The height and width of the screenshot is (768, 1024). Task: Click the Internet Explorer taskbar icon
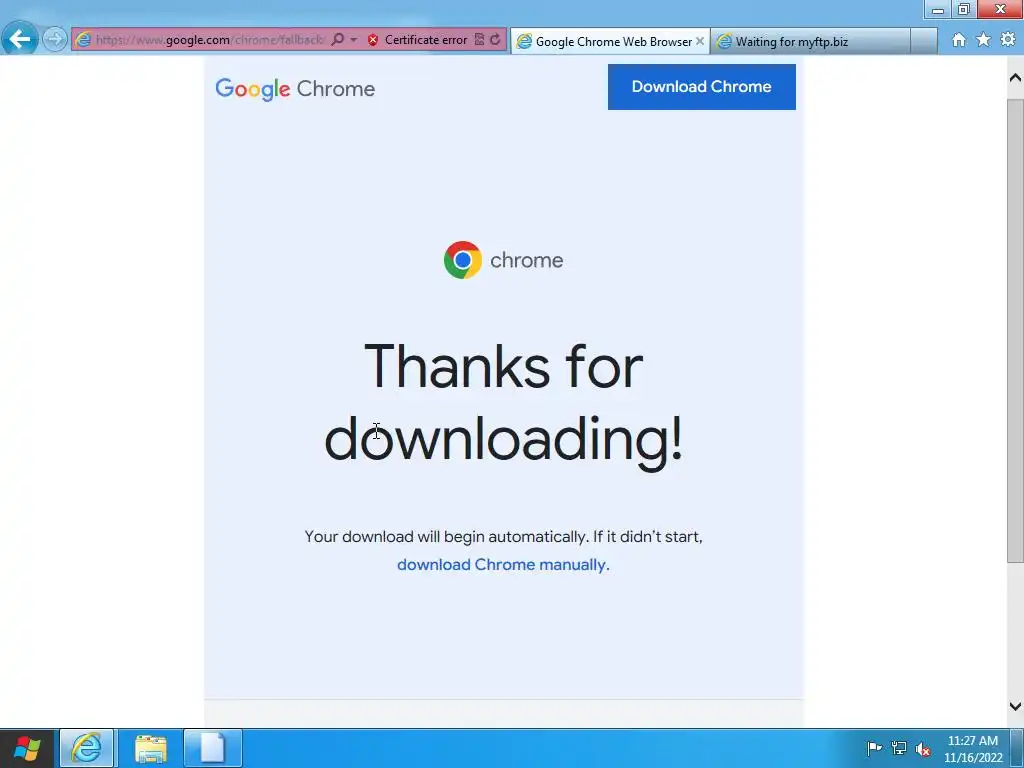tap(87, 748)
